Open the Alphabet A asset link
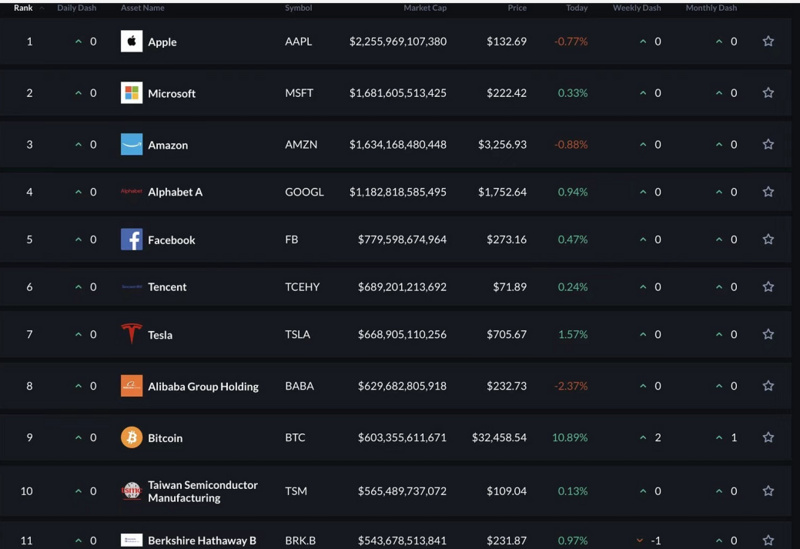This screenshot has height=549, width=800. tap(175, 192)
